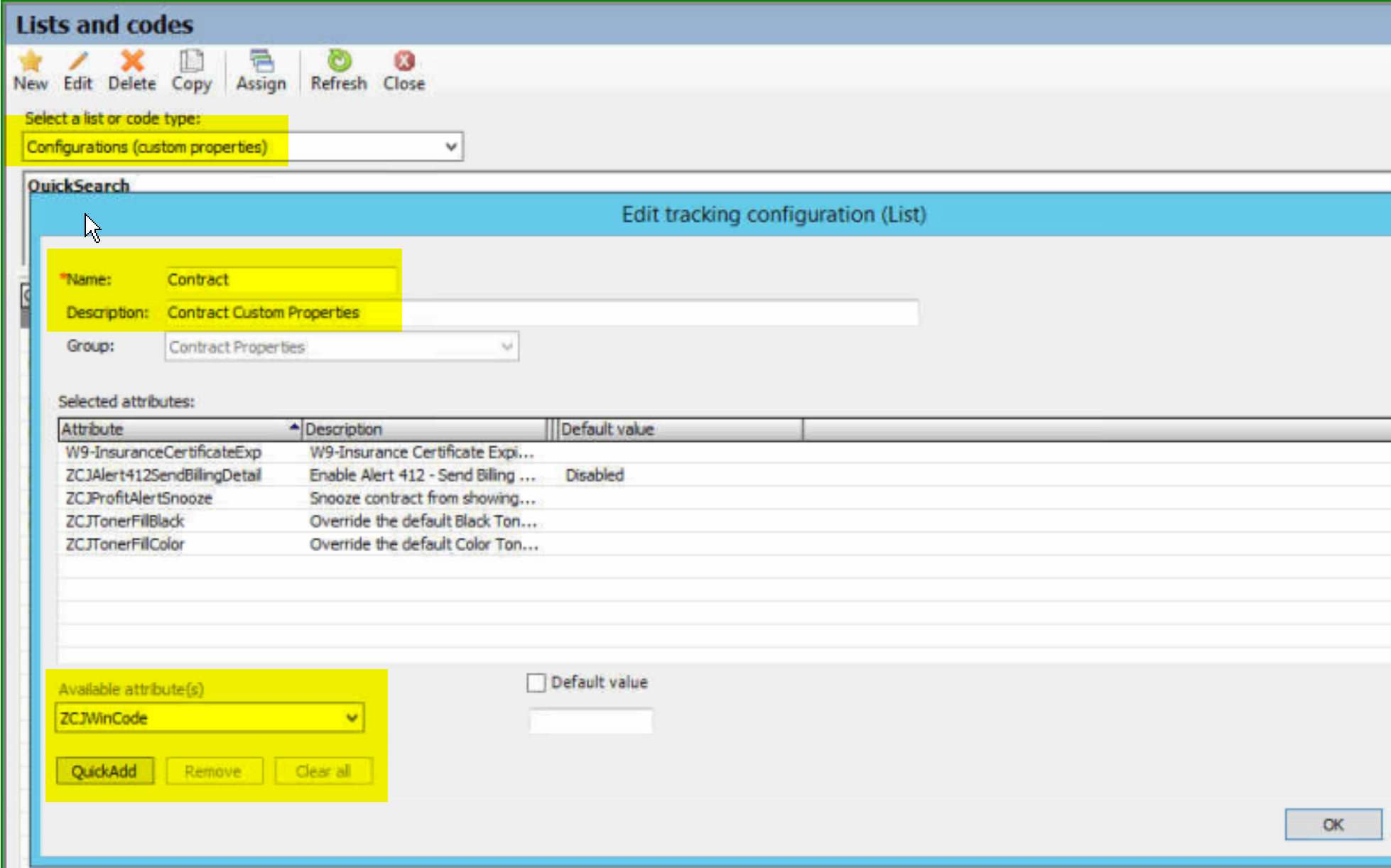Toggle the Default value checkbox

pos(536,683)
